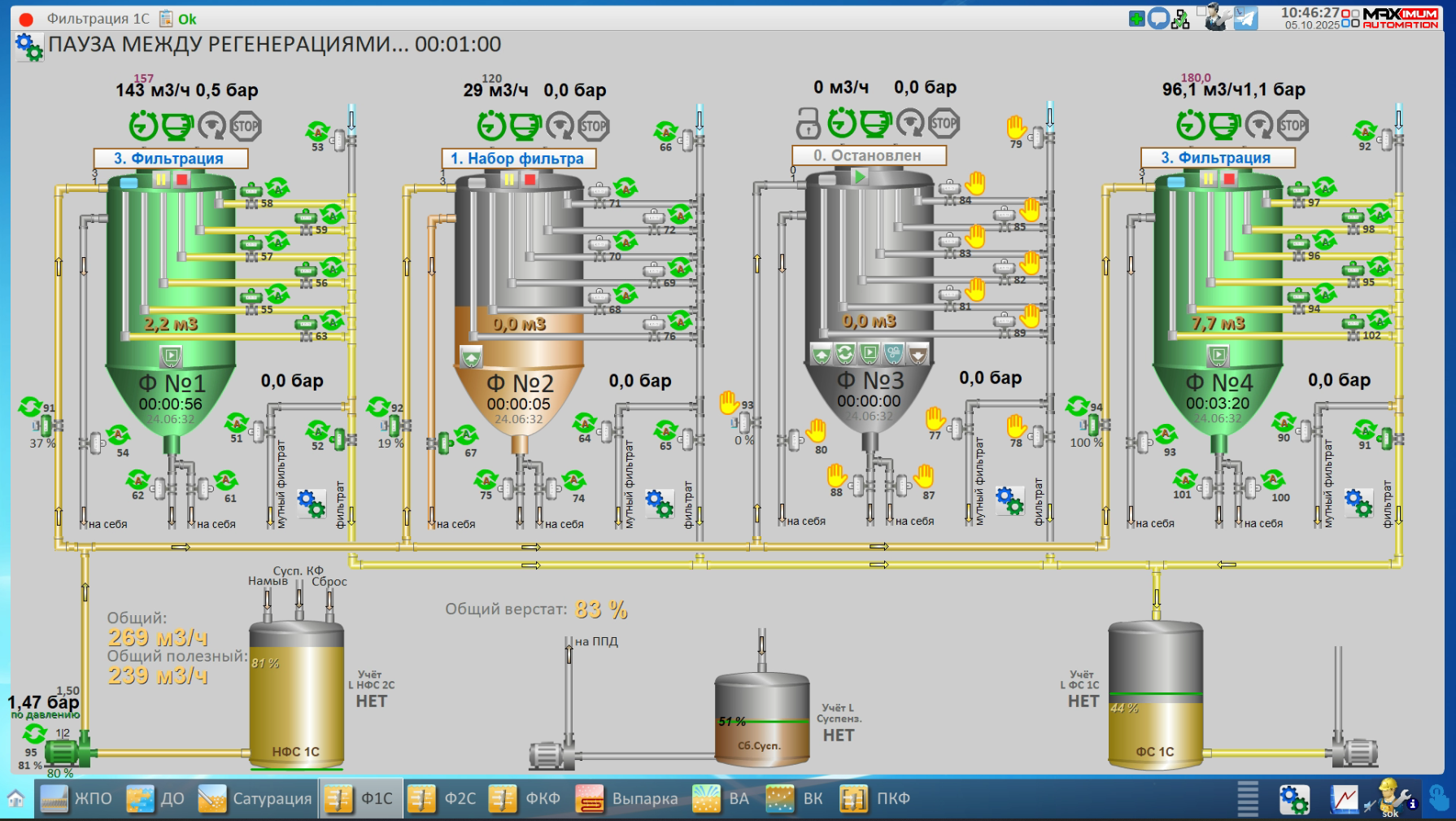Open the trend chart icon in bottom bar
The image size is (1456, 821).
[1344, 799]
